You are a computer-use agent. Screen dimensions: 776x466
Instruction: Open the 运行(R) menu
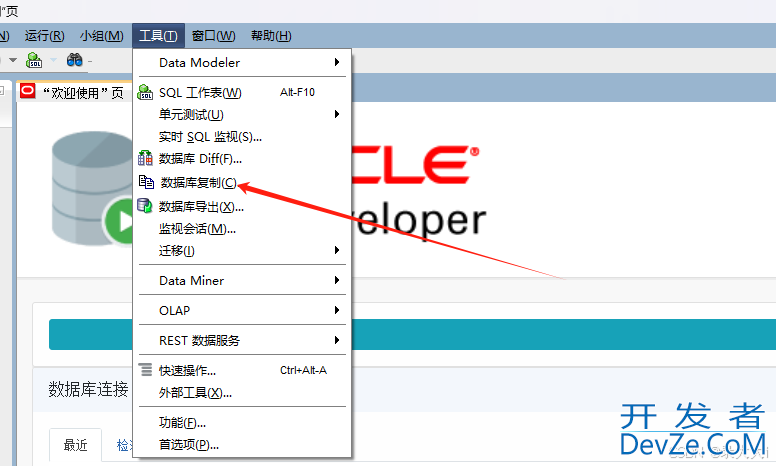point(45,36)
